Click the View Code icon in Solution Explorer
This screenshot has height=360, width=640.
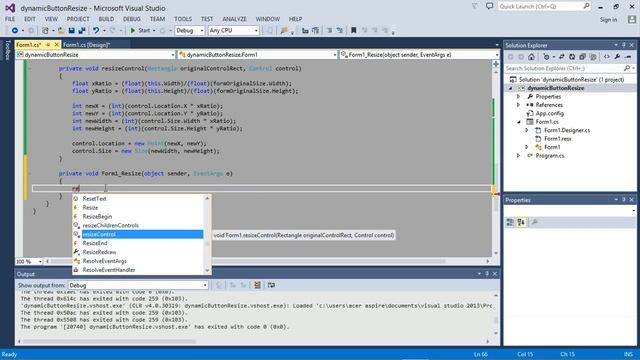click(x=607, y=57)
